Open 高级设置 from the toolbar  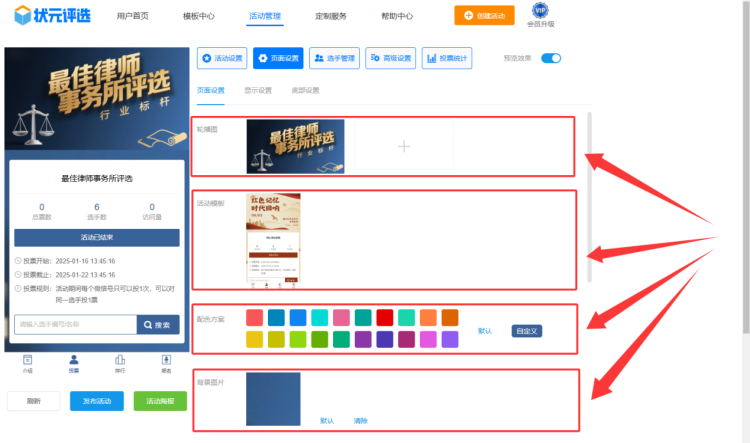point(390,58)
